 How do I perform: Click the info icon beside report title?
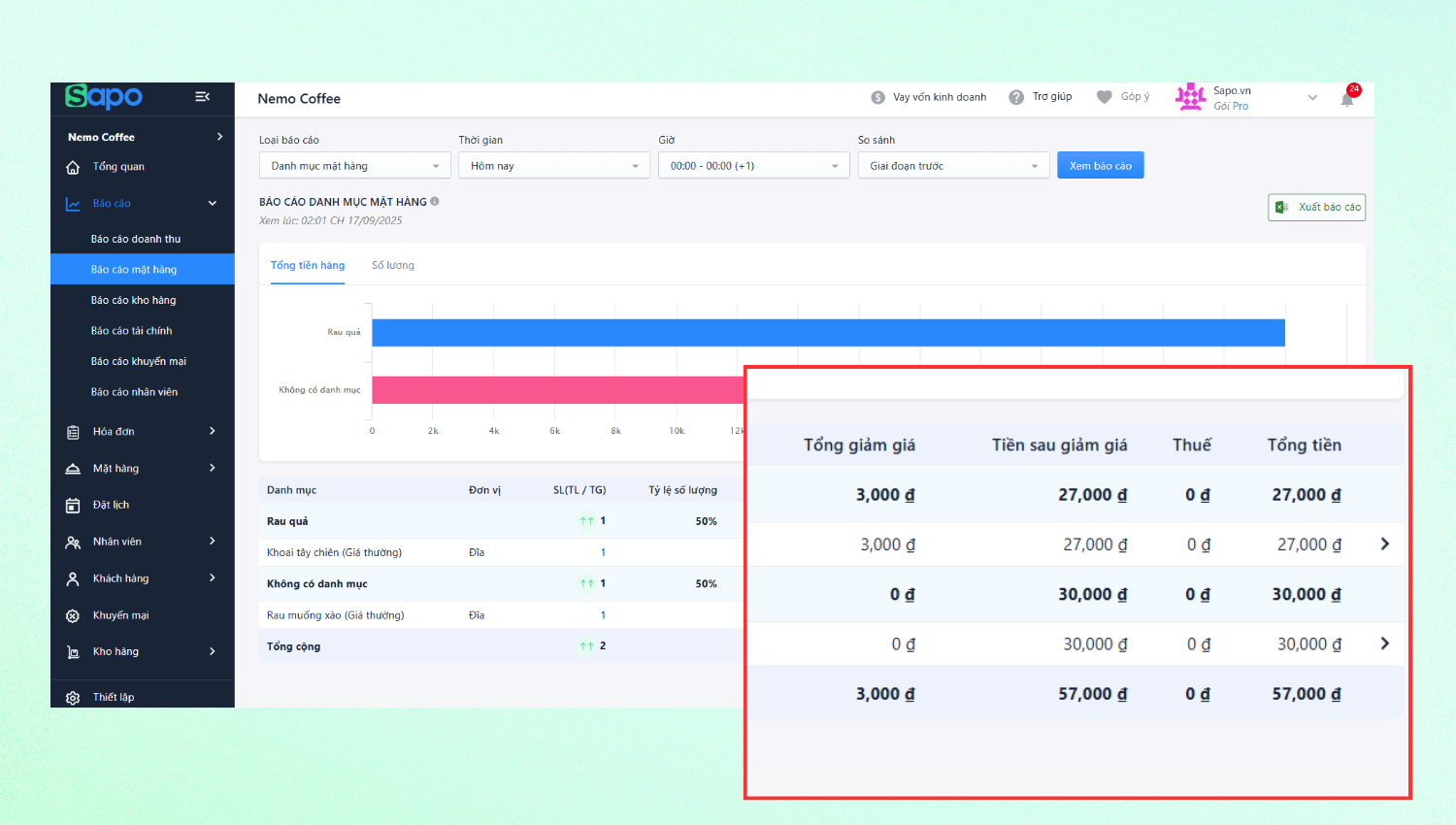pos(435,202)
